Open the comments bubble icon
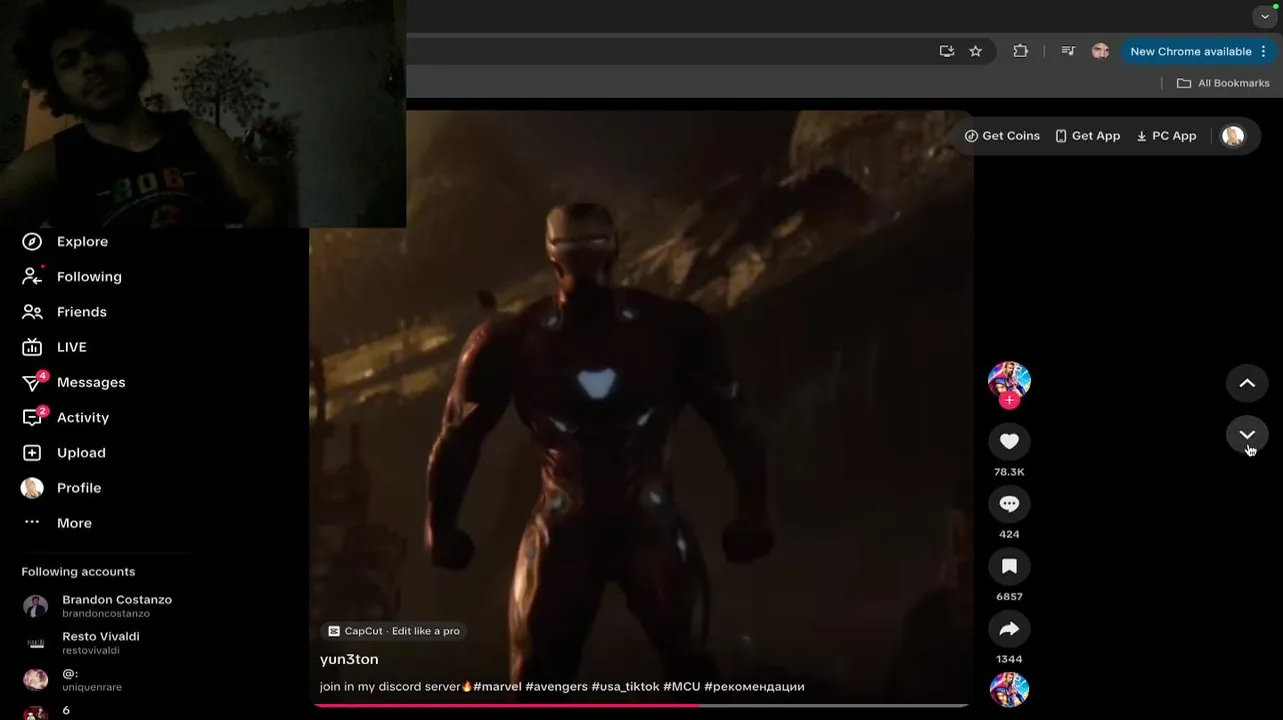This screenshot has width=1283, height=720. pyautogui.click(x=1009, y=504)
